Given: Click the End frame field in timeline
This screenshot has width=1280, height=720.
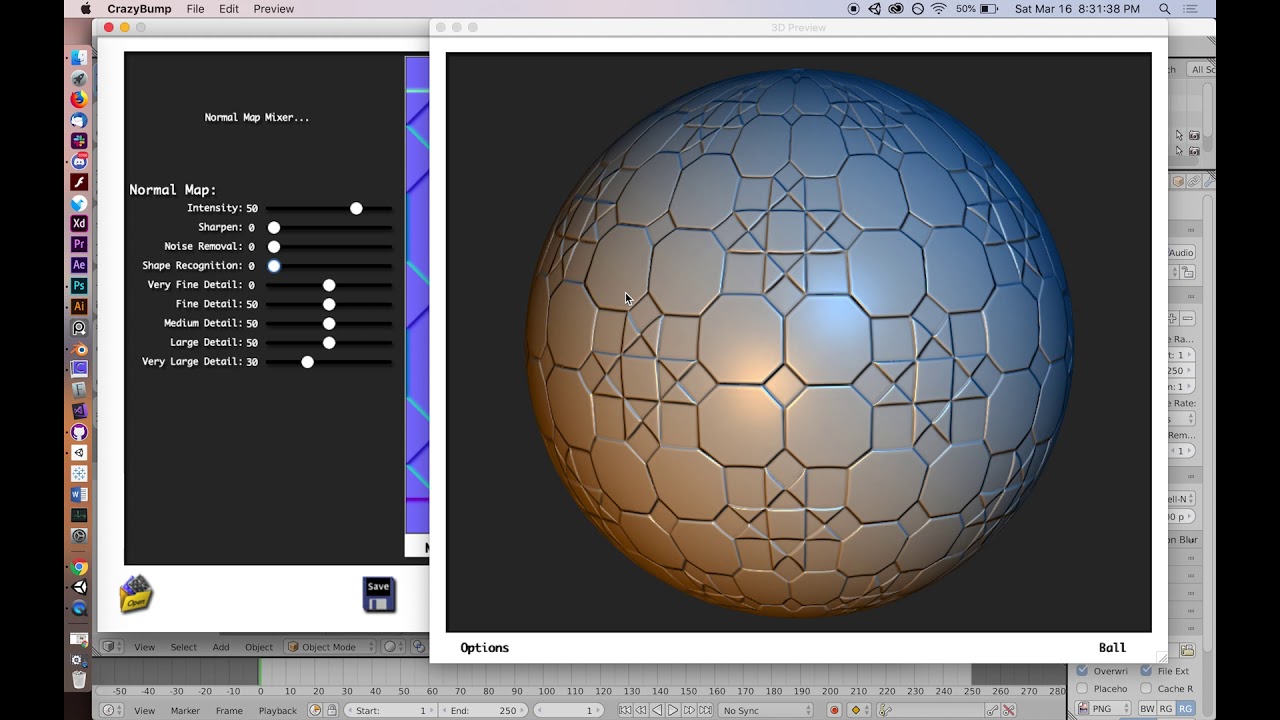Looking at the screenshot, I should click(x=484, y=710).
